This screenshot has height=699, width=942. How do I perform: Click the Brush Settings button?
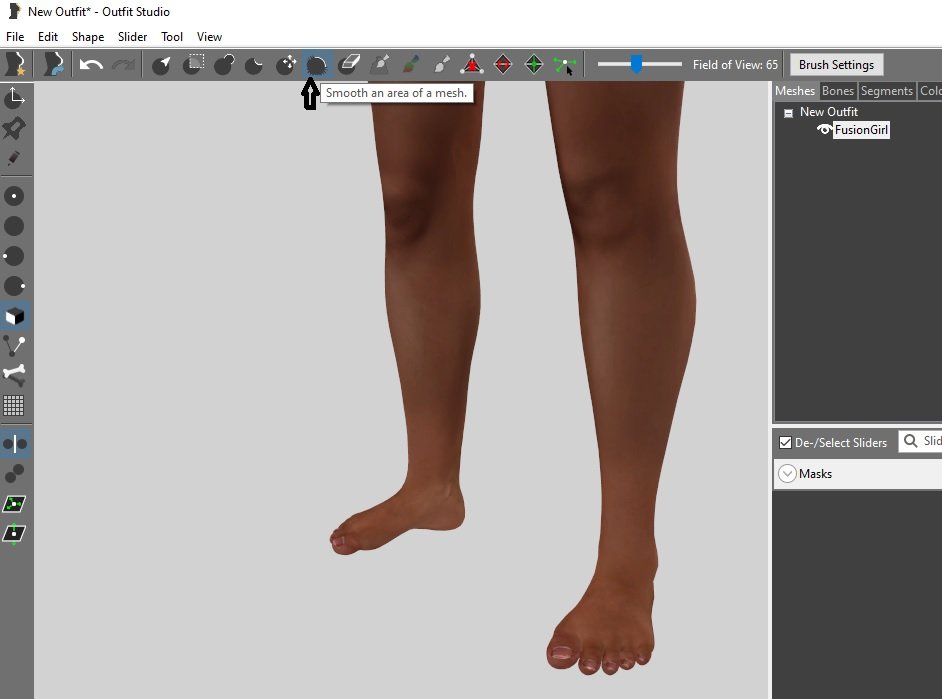click(836, 65)
